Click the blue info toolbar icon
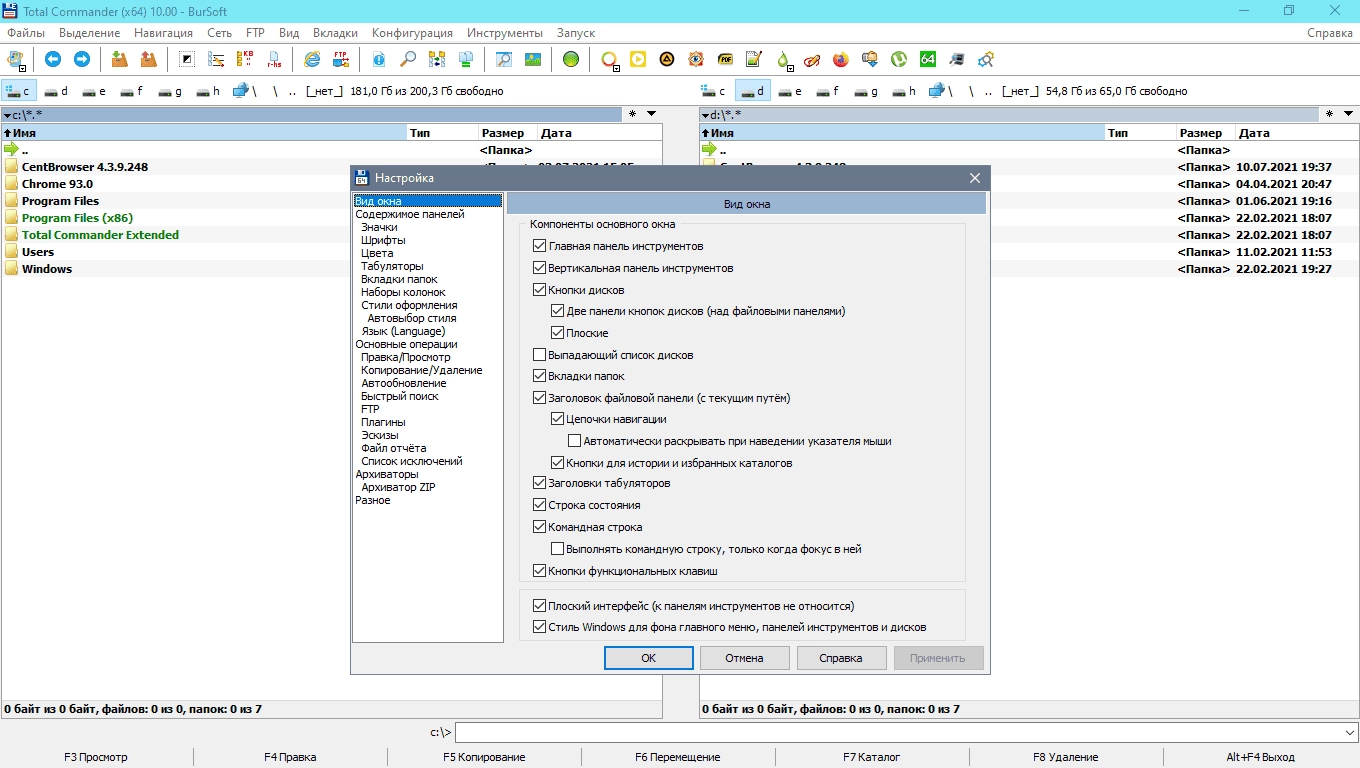The image size is (1360, 768). [379, 59]
